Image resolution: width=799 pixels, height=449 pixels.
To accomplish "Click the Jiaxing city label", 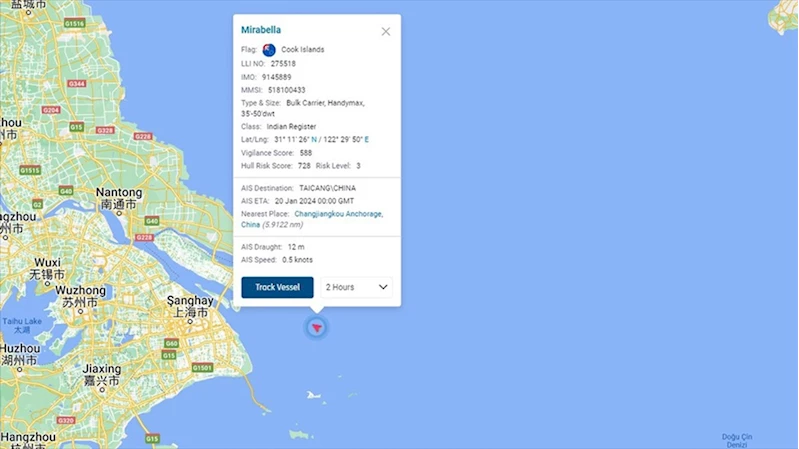I will (x=102, y=368).
